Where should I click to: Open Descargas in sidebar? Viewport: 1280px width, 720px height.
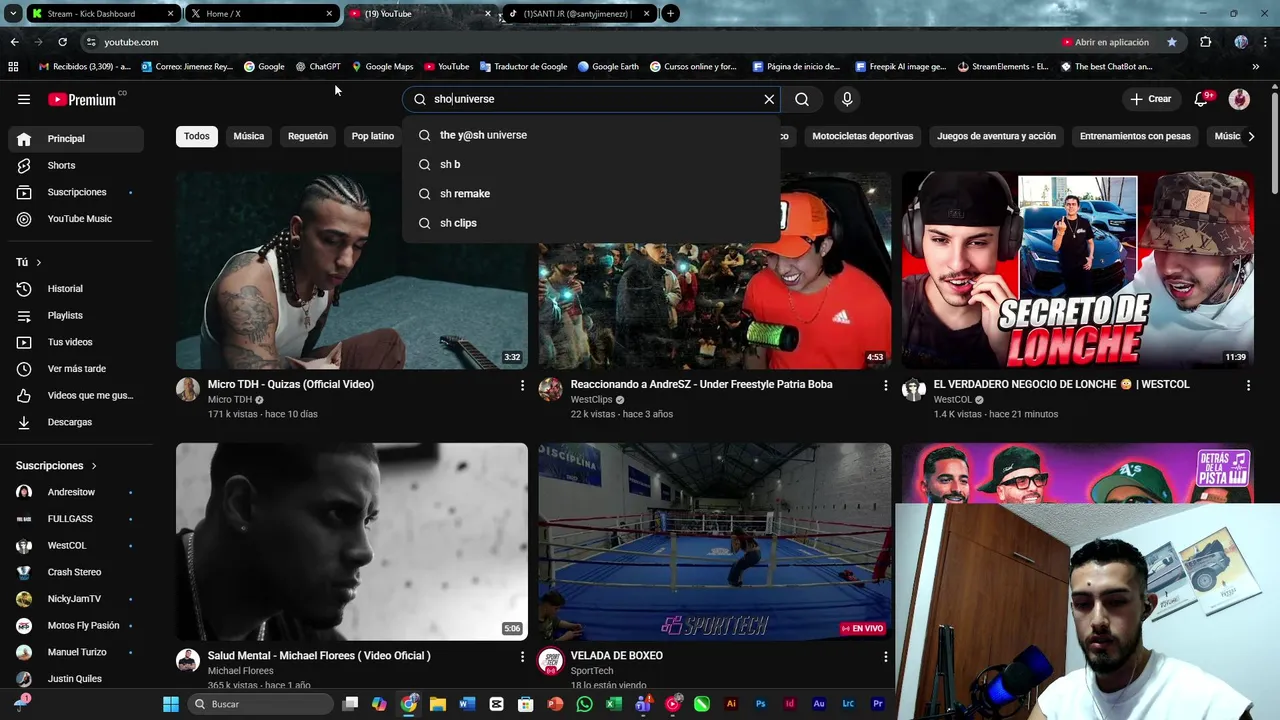pyautogui.click(x=76, y=422)
